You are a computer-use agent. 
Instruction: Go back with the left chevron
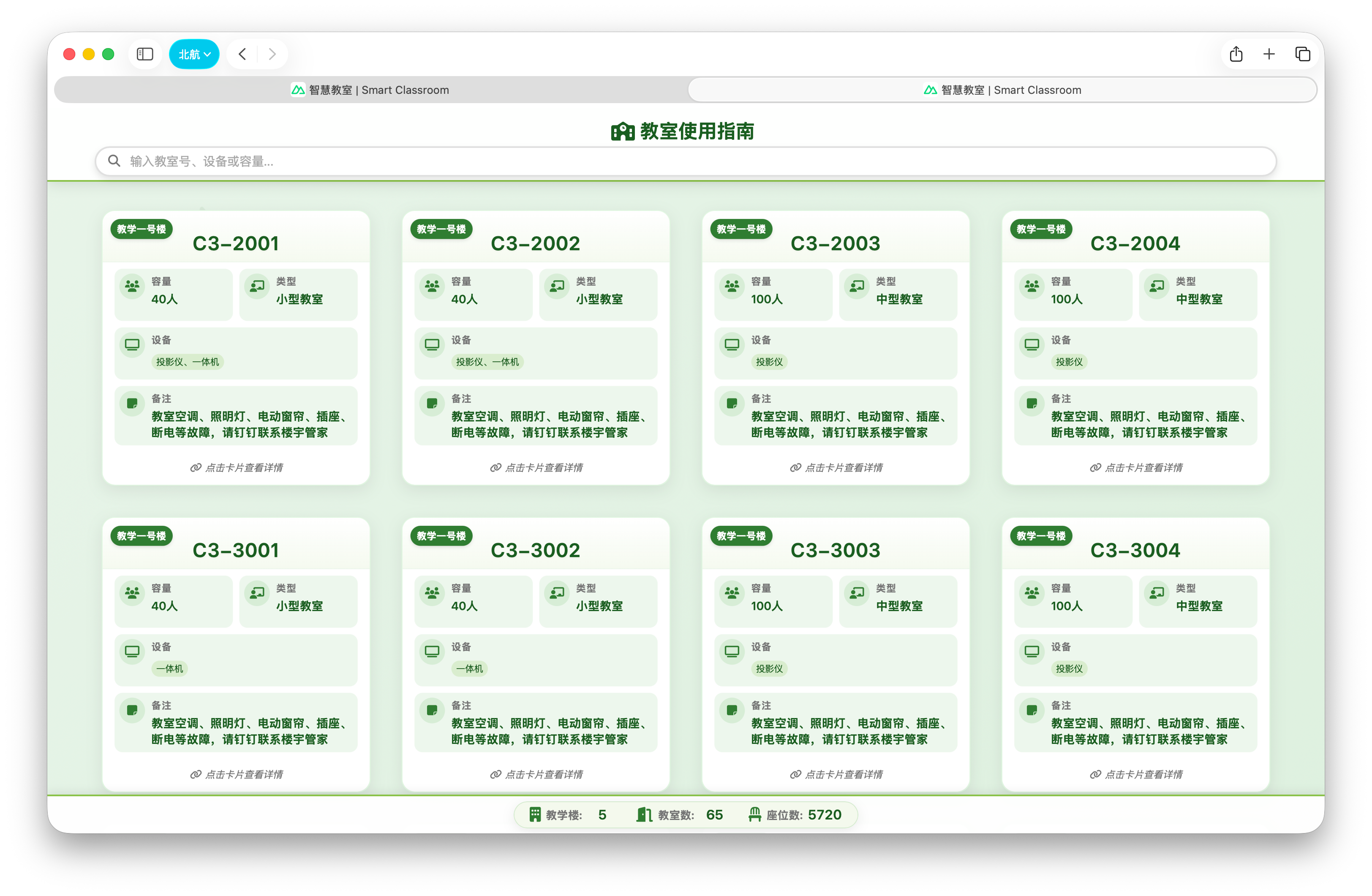[243, 54]
